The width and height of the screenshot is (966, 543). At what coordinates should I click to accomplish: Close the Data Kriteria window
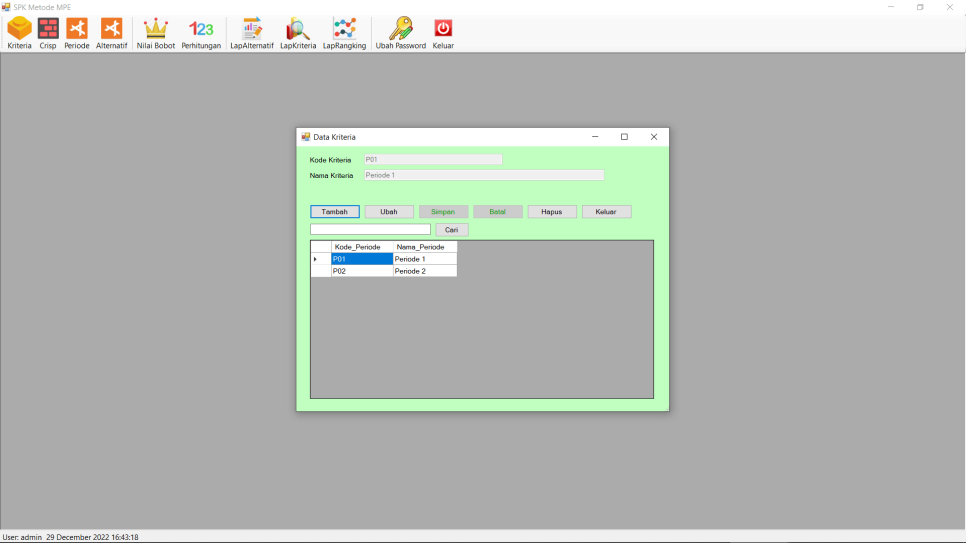point(654,137)
